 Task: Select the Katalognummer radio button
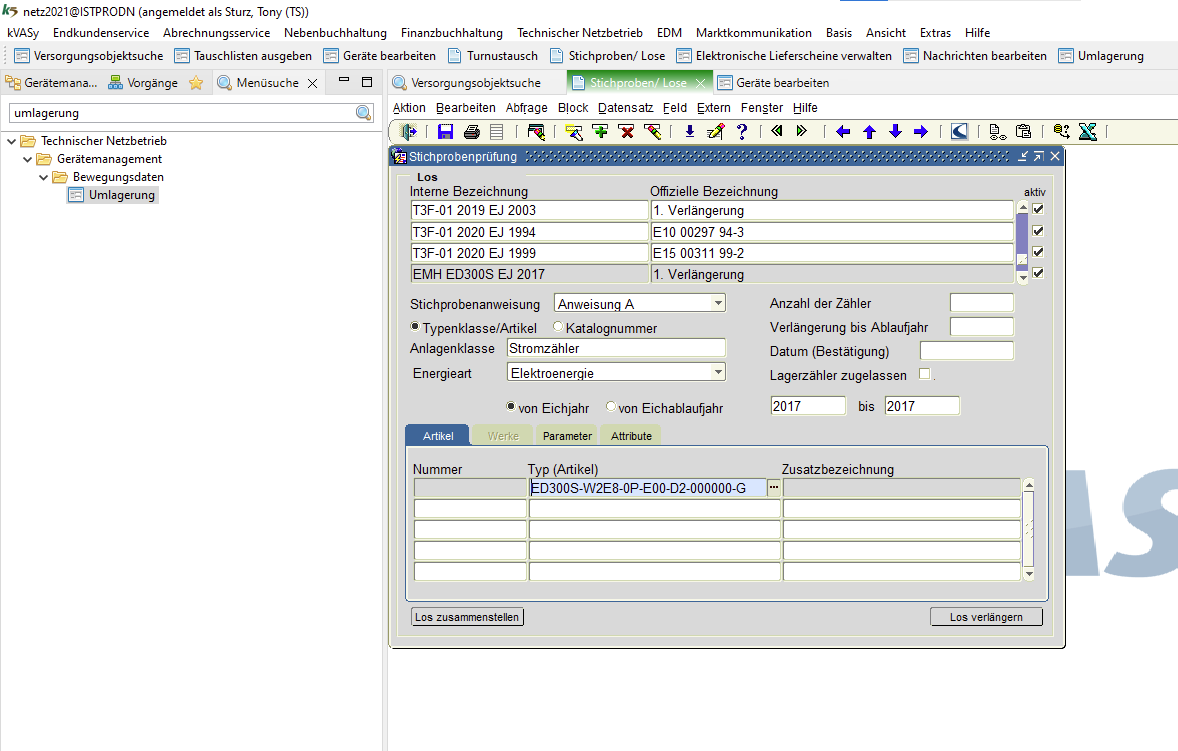pyautogui.click(x=559, y=328)
